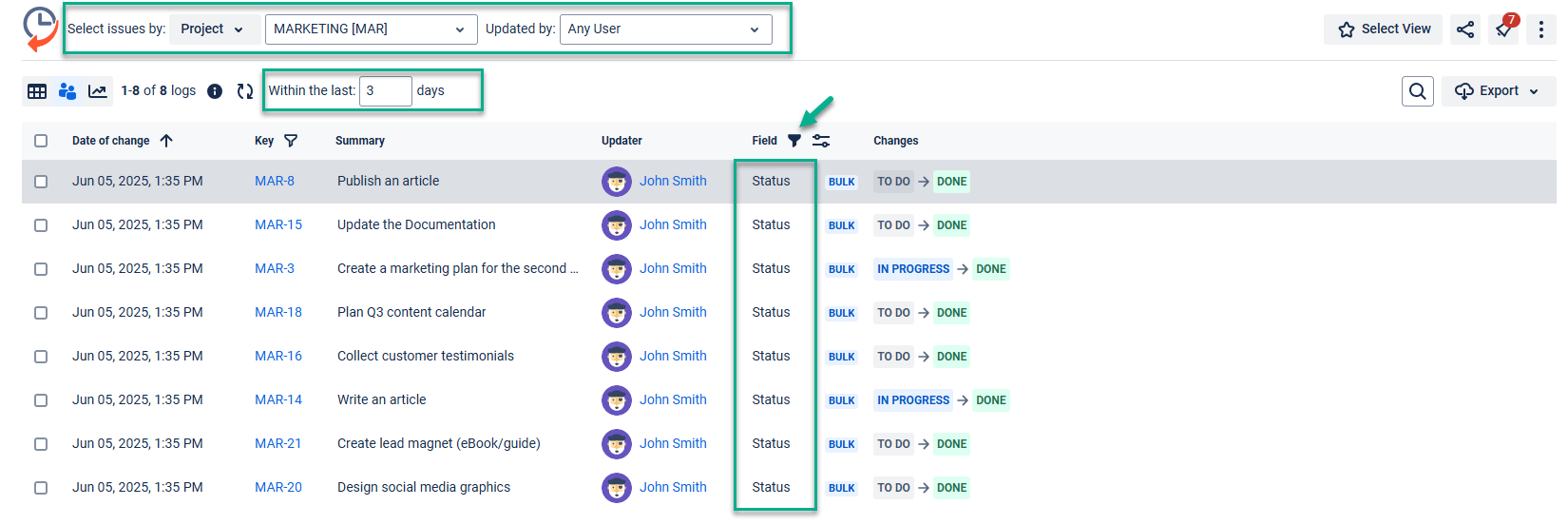The height and width of the screenshot is (525, 1568).
Task: Toggle the select-all header checkbox
Action: (x=41, y=141)
